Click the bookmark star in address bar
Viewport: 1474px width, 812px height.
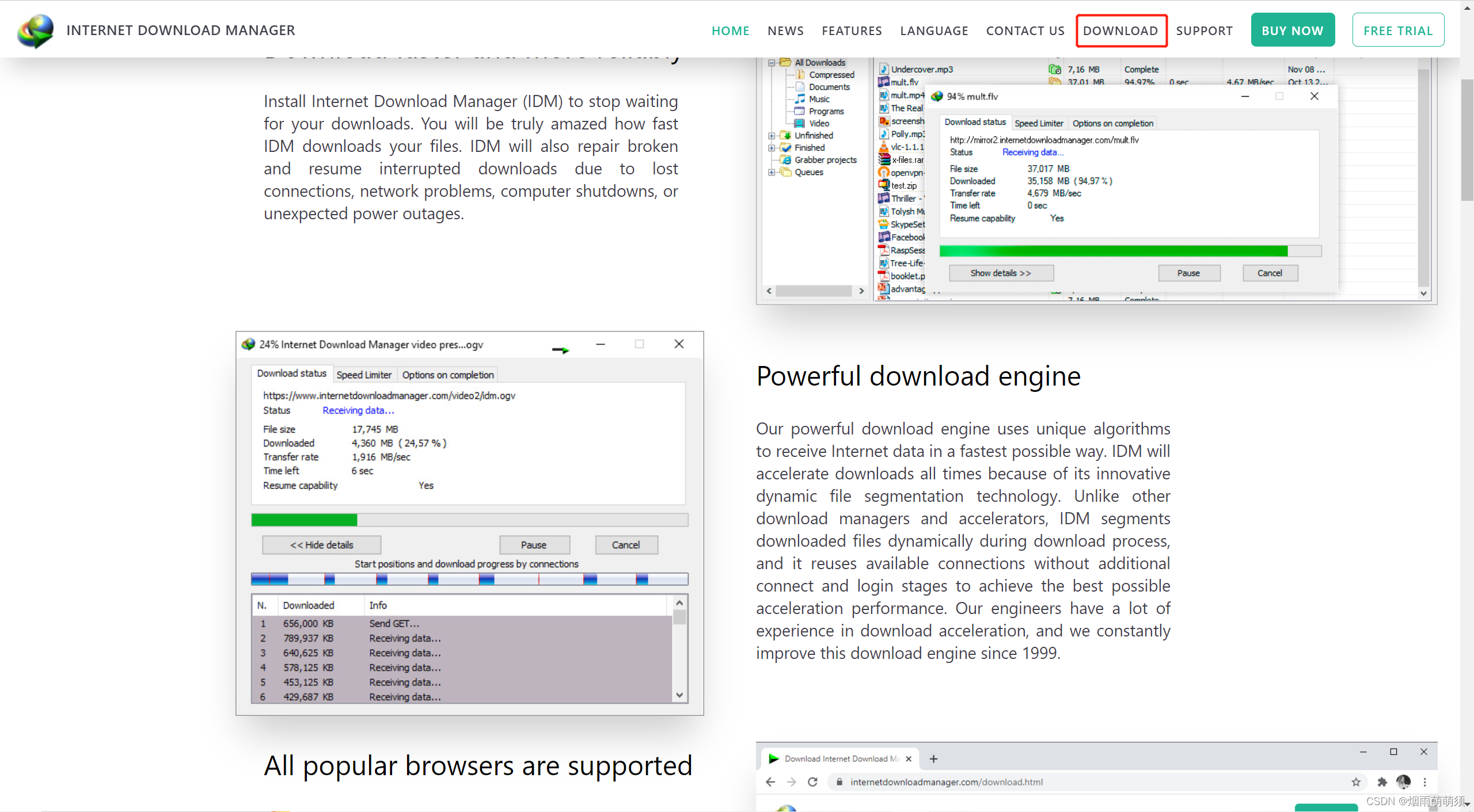click(x=1356, y=782)
